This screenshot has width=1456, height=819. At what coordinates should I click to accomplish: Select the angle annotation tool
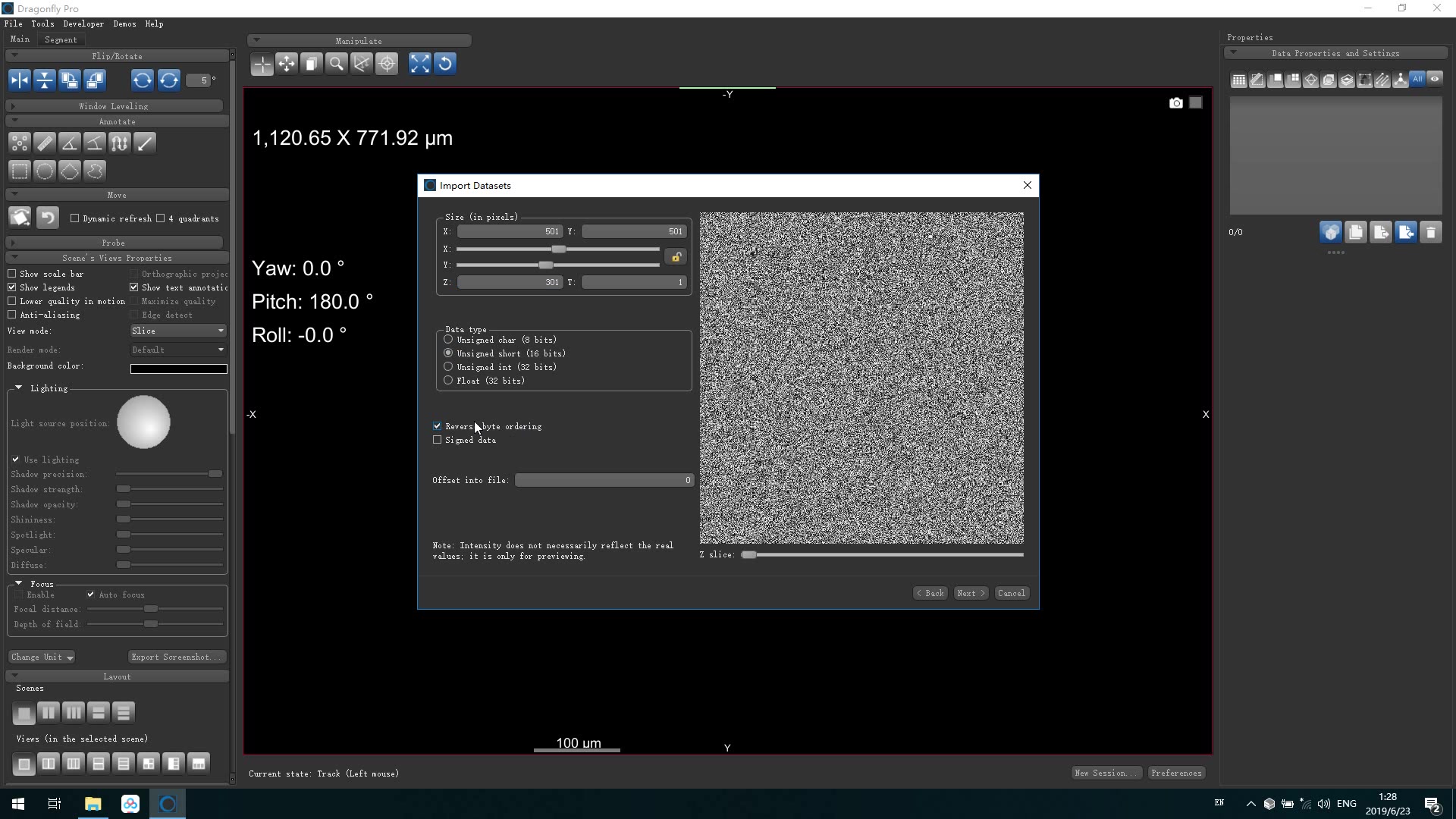(70, 143)
